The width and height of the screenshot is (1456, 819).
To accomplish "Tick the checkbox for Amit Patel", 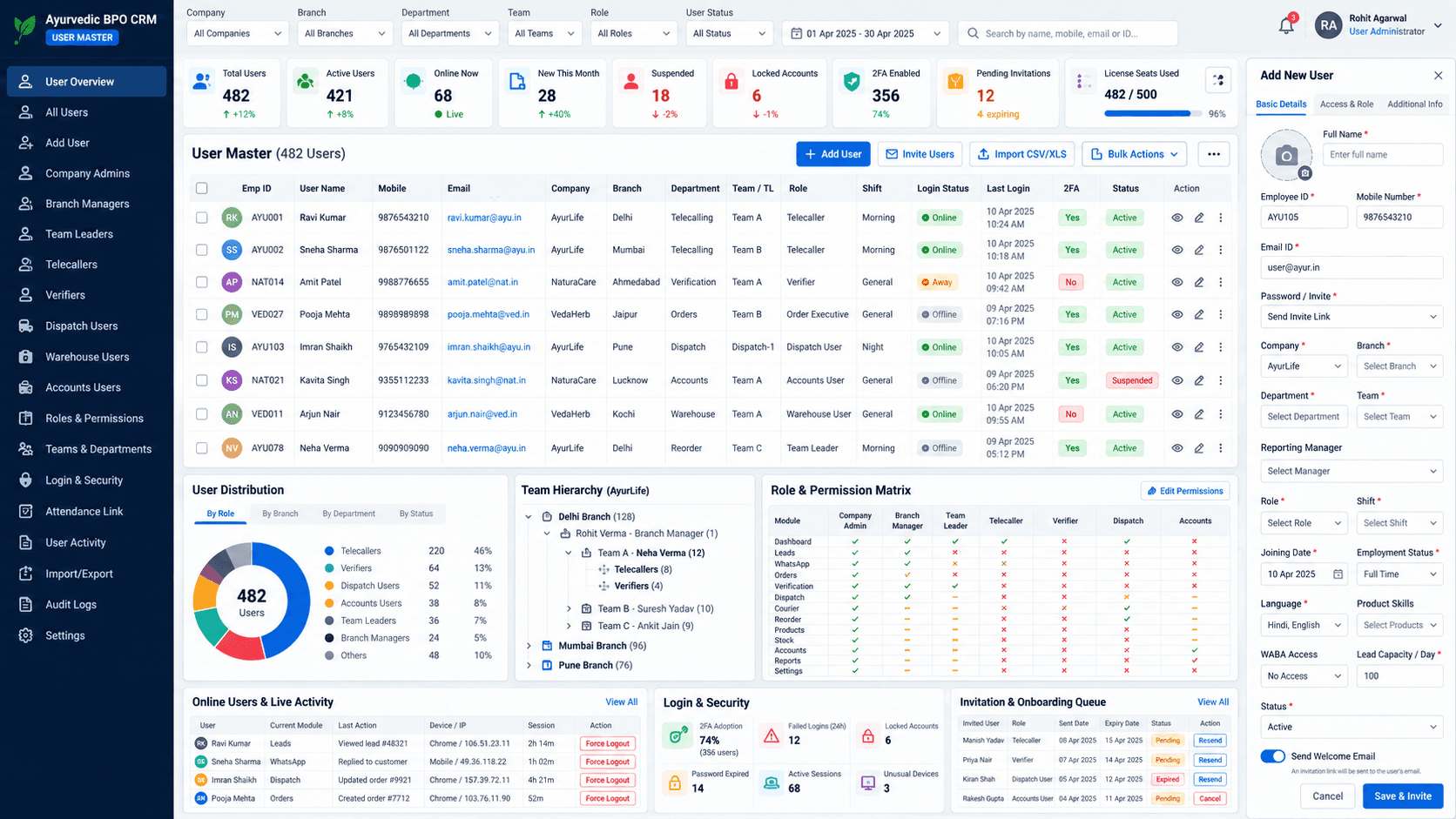I will point(202,282).
